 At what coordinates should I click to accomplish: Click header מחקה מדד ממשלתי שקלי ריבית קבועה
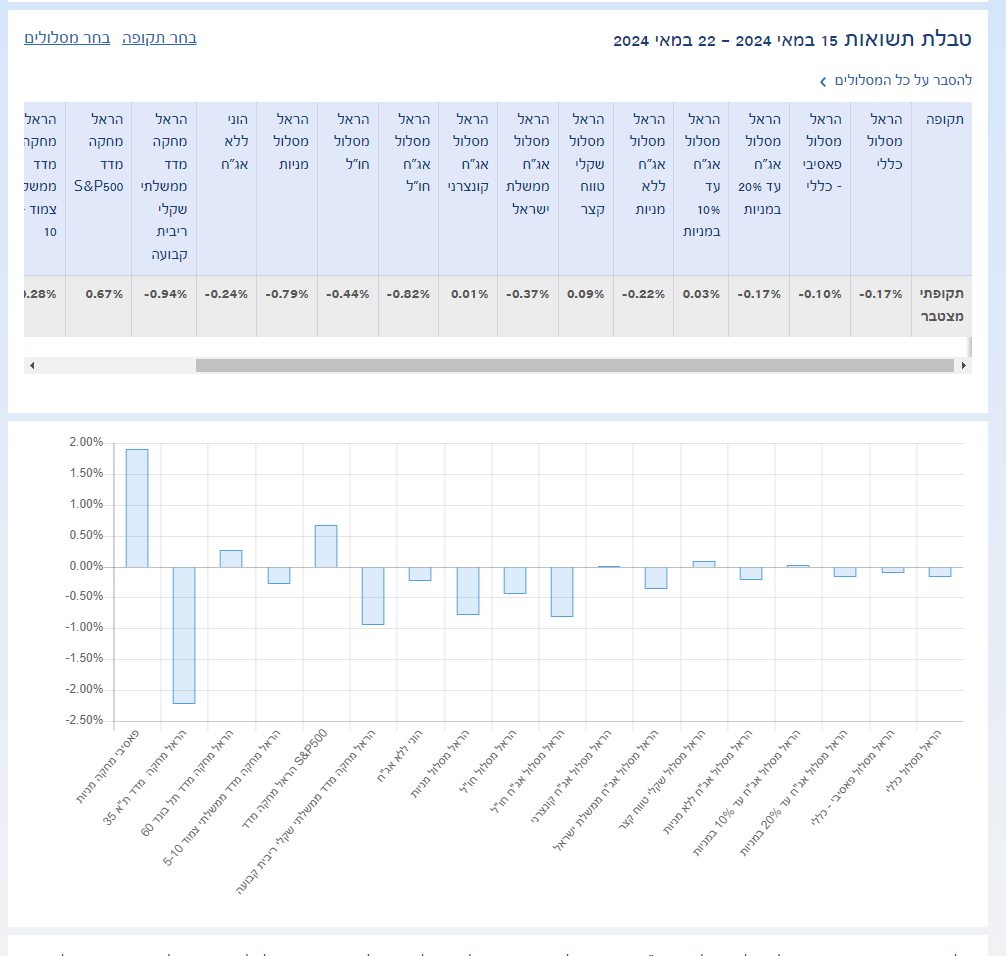coord(164,189)
